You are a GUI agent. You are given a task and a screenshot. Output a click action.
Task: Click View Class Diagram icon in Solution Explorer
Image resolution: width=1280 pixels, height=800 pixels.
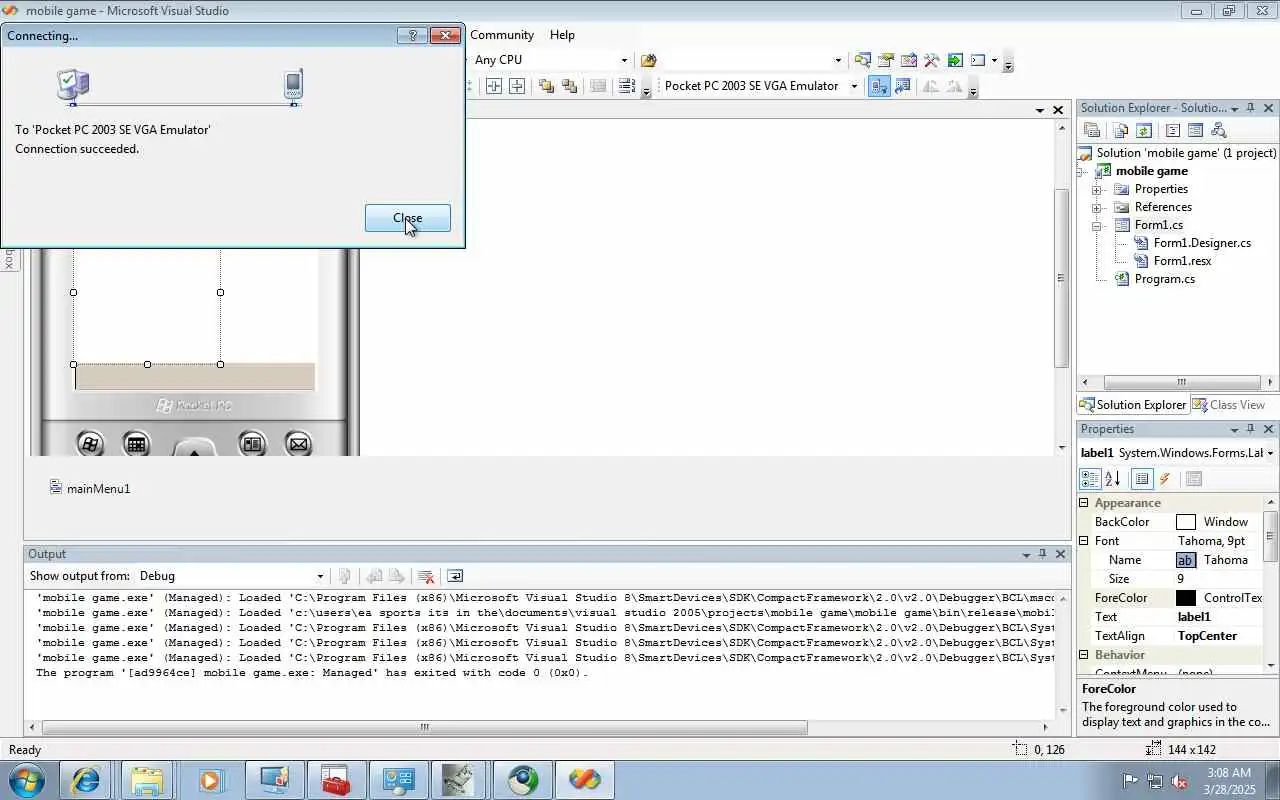point(1218,130)
